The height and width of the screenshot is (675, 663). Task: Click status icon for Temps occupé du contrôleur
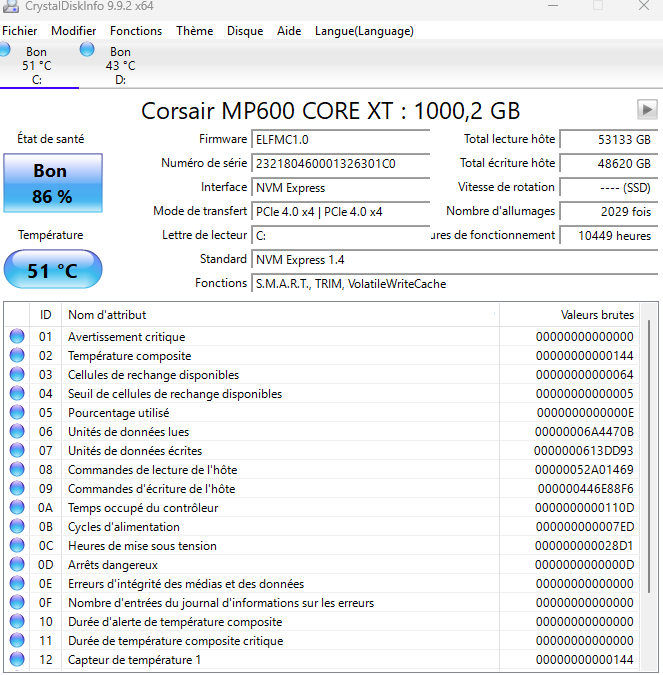click(17, 507)
